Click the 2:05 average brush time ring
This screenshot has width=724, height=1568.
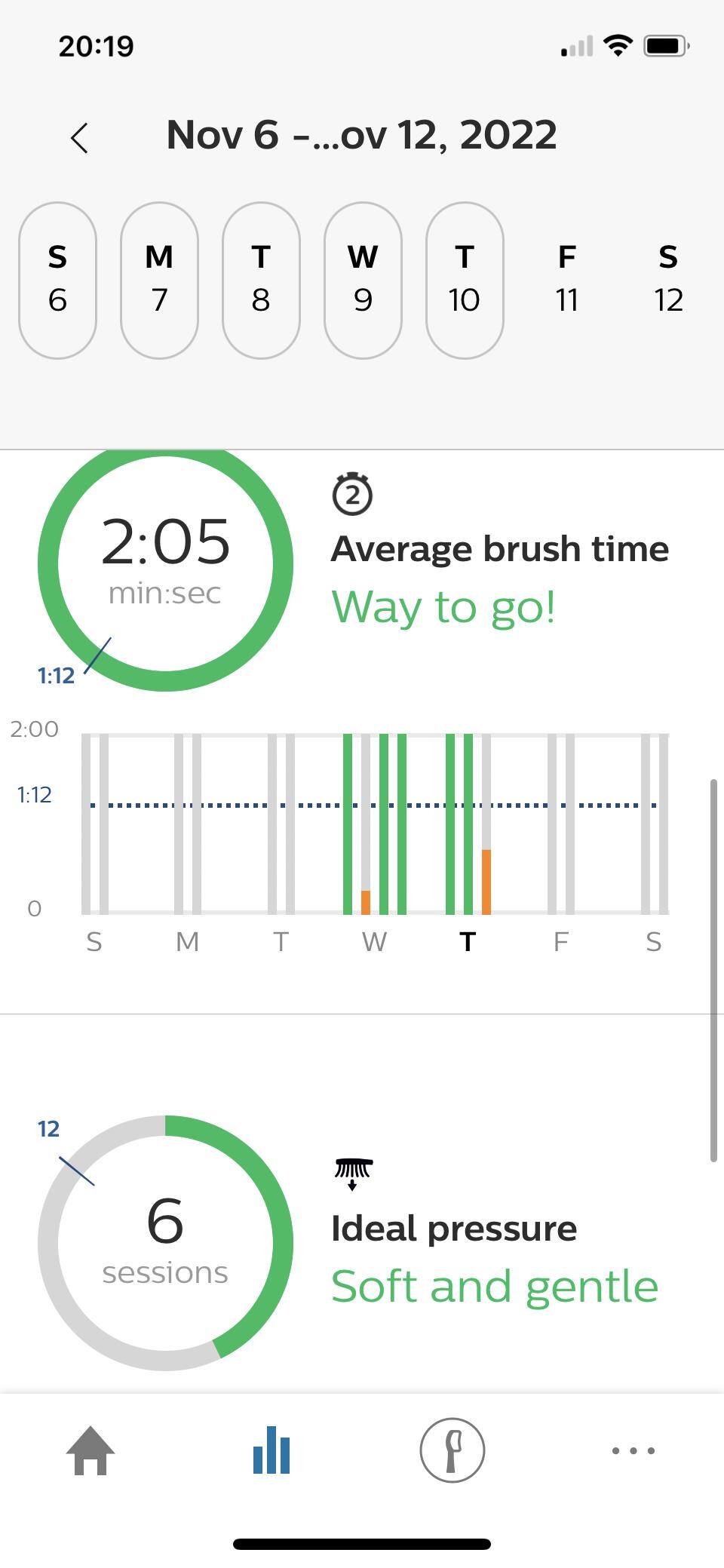coord(165,563)
